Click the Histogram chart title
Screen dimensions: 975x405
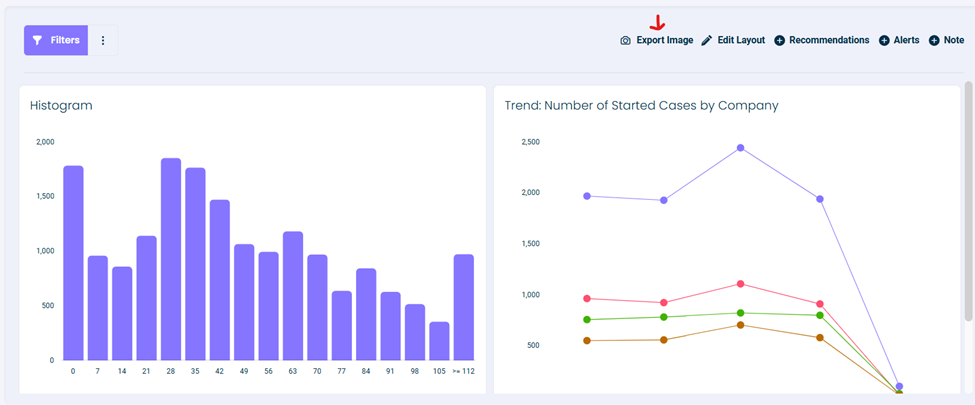[61, 106]
